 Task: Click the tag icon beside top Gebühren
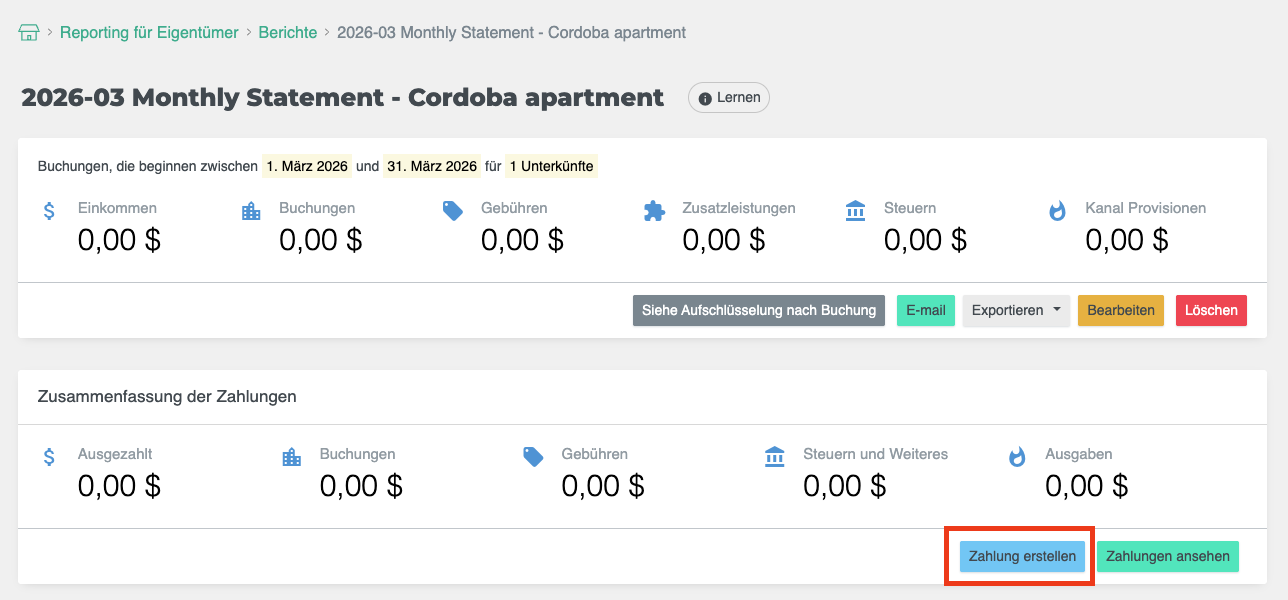[x=453, y=211]
